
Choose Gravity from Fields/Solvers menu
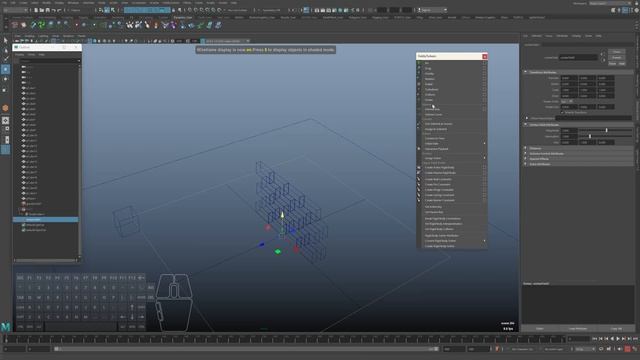[x=429, y=73]
